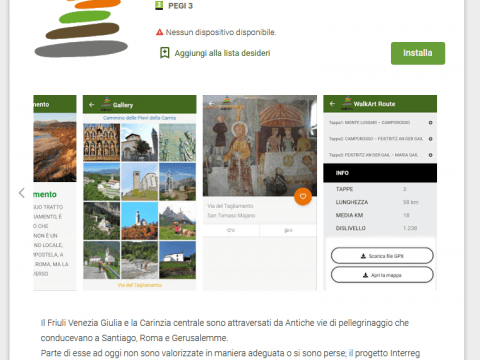480x360 pixels.
Task: Open the fresco painting screenshot thumbnail
Action: click(260, 193)
